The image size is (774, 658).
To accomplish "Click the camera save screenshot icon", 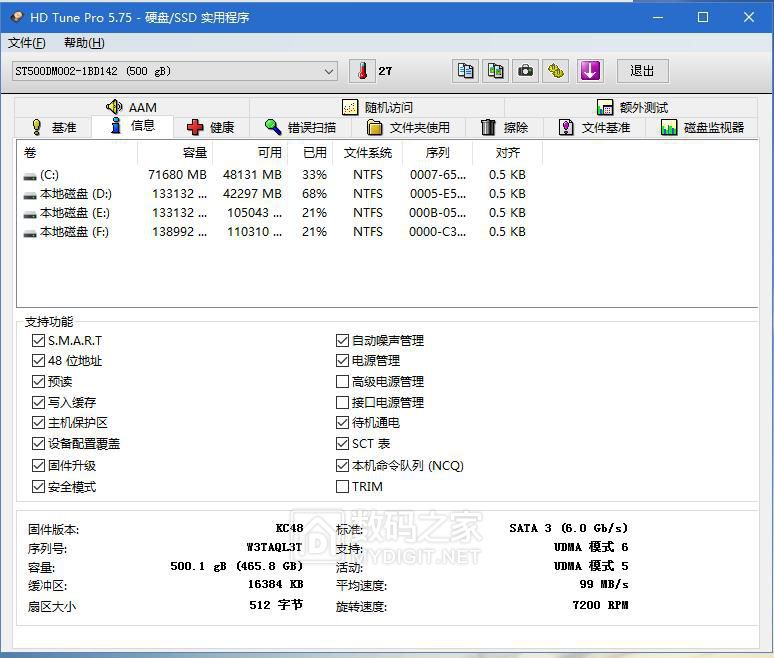I will [x=526, y=71].
